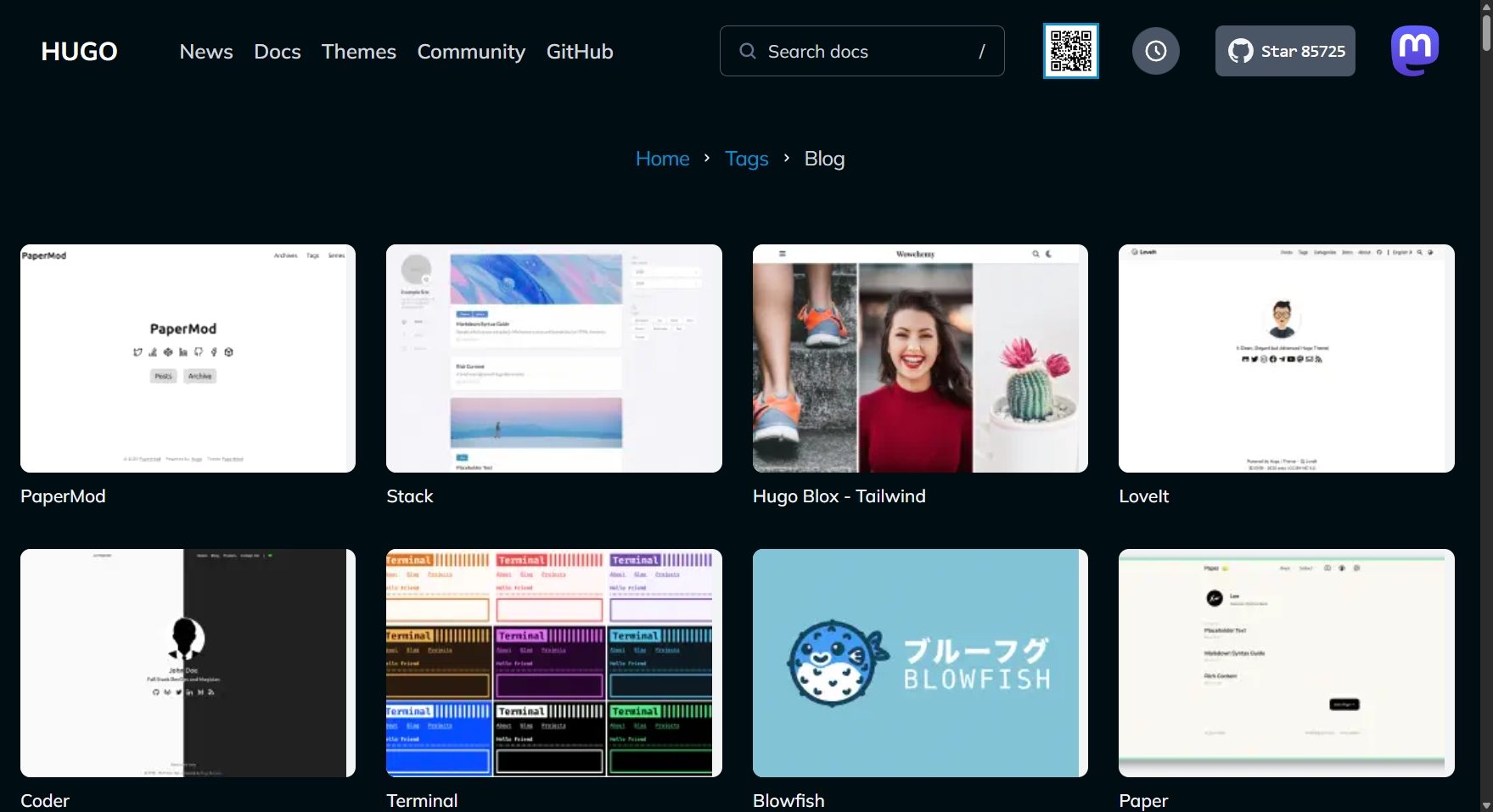Open the recently-visited clock icon
This screenshot has width=1493, height=812.
(1155, 50)
